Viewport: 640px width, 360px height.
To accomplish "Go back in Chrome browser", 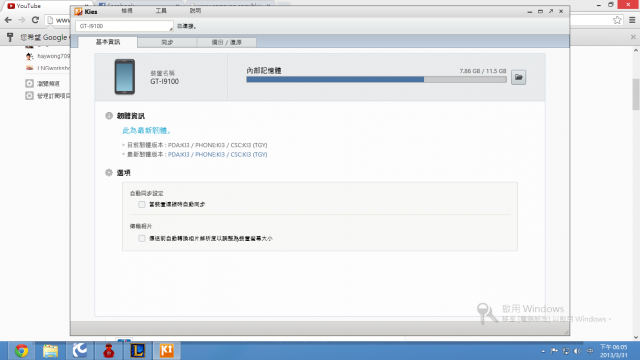I will pyautogui.click(x=8, y=20).
